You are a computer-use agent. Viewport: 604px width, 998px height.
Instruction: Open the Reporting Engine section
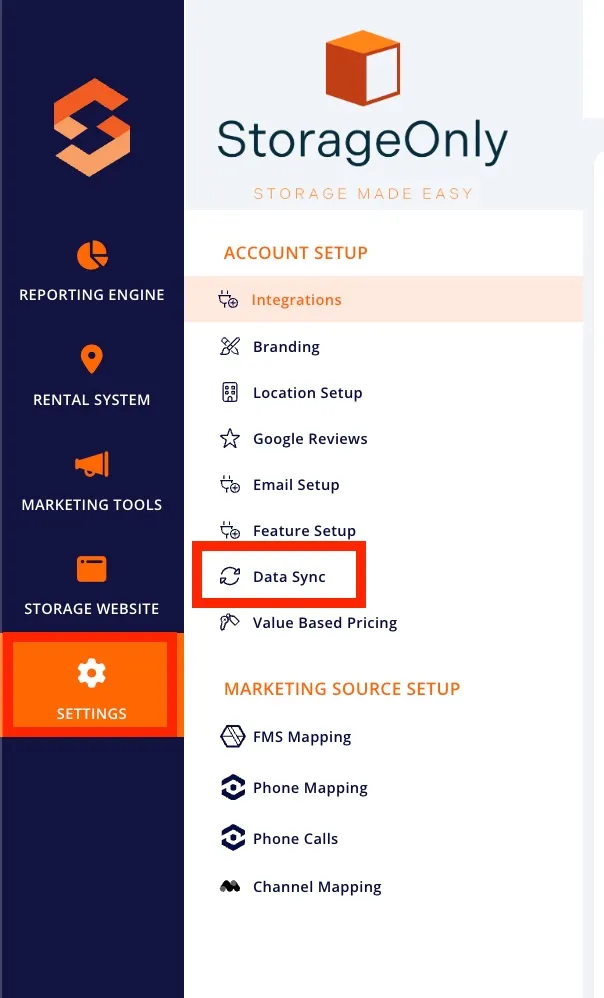pyautogui.click(x=92, y=295)
